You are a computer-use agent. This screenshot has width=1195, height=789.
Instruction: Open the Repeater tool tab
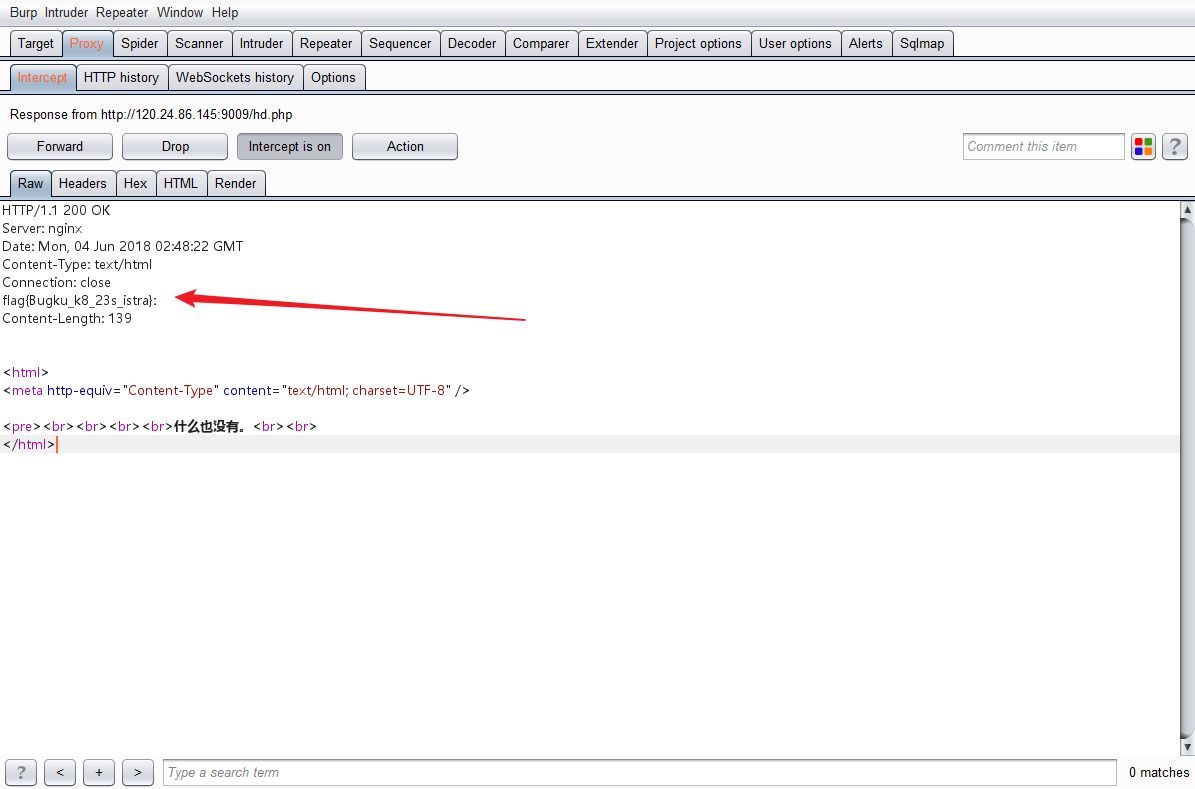click(x=326, y=43)
